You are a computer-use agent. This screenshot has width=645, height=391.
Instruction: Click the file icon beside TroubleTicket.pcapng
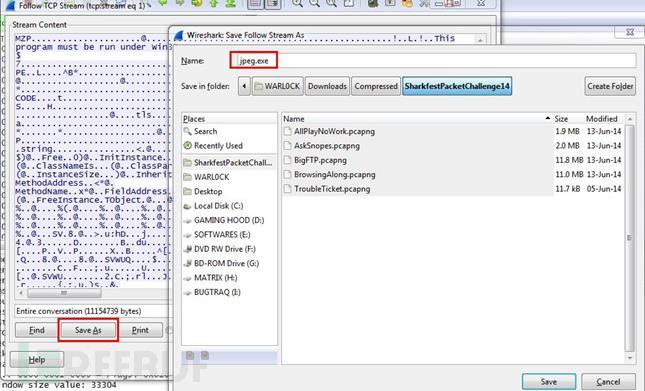[x=288, y=189]
